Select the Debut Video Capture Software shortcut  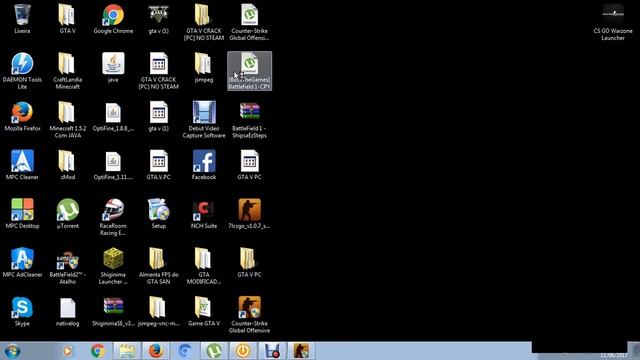[204, 120]
